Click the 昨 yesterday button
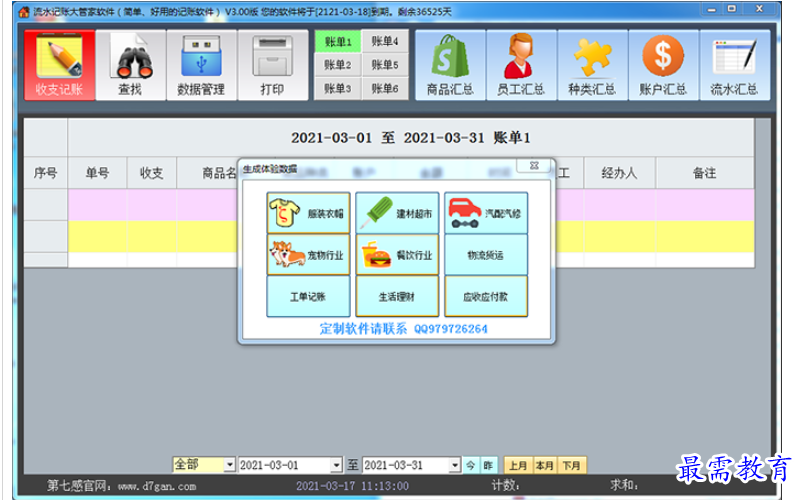The height and width of the screenshot is (500, 800). tap(488, 465)
